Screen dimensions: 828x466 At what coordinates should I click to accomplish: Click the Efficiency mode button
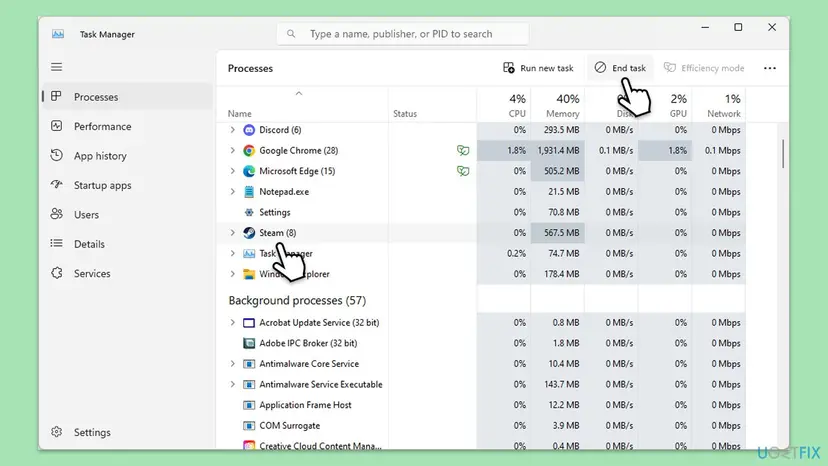coord(704,68)
